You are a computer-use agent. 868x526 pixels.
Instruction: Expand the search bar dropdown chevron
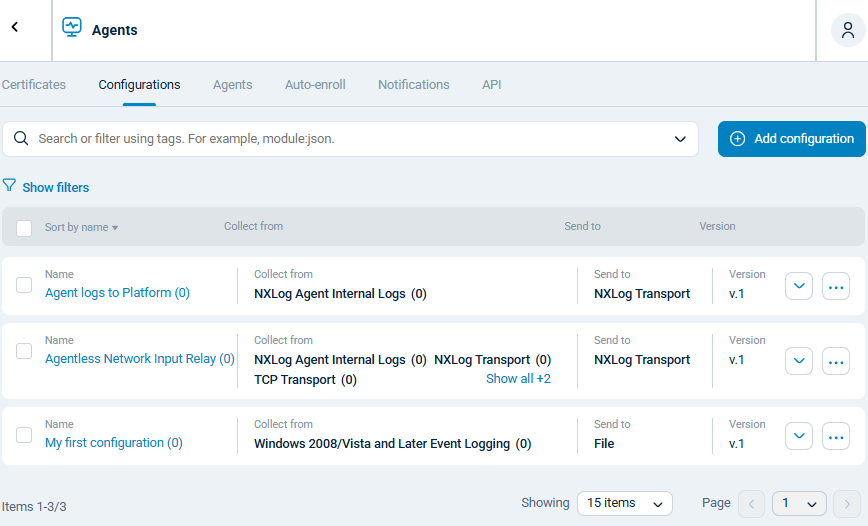[680, 139]
